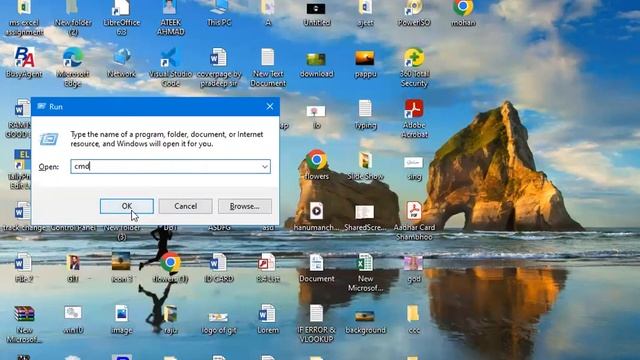This screenshot has height=360, width=640.
Task: Select the coverpage by pradeep sir document
Action: click(219, 67)
